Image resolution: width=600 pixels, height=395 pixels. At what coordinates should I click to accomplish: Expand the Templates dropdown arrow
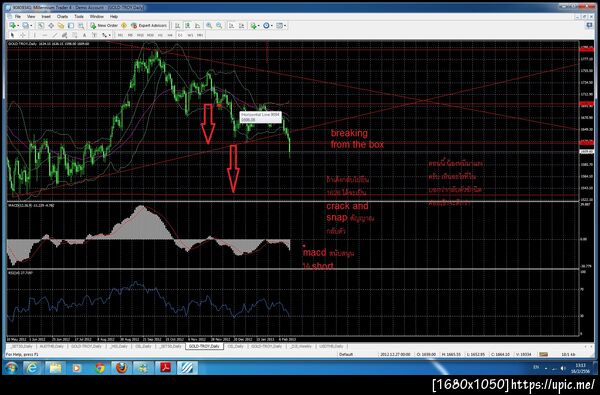pos(285,26)
